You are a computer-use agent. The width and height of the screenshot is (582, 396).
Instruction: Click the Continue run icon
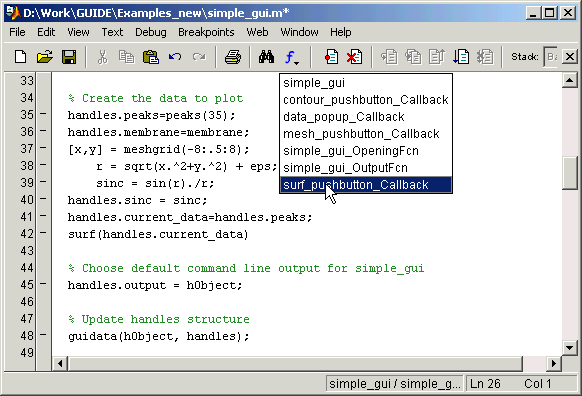point(461,57)
